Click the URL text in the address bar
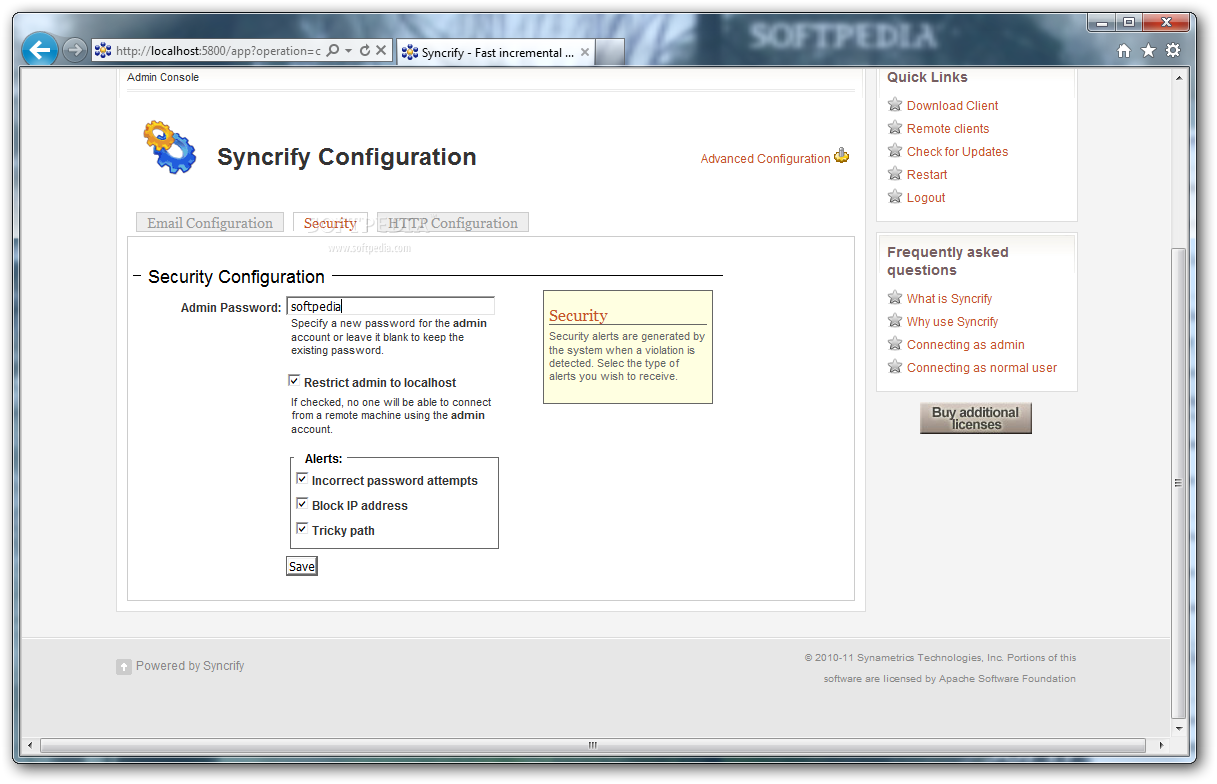The height and width of the screenshot is (784, 1217). (218, 50)
